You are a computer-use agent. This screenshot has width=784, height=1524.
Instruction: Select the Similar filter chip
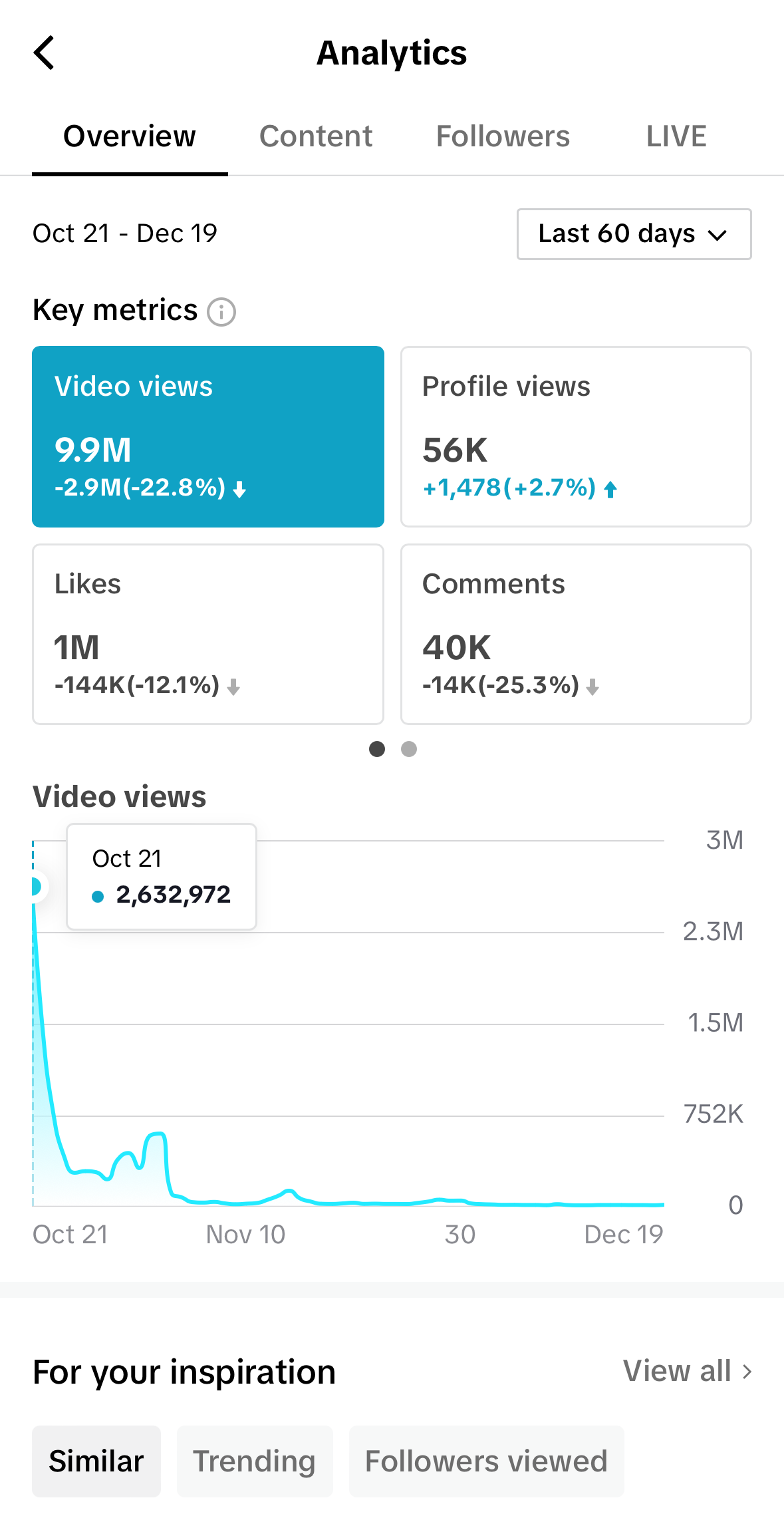pyautogui.click(x=96, y=1461)
